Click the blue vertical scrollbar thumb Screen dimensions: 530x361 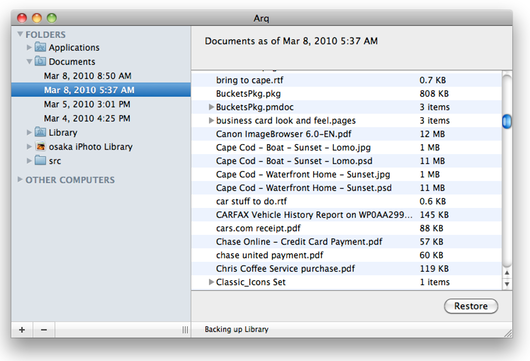(507, 121)
